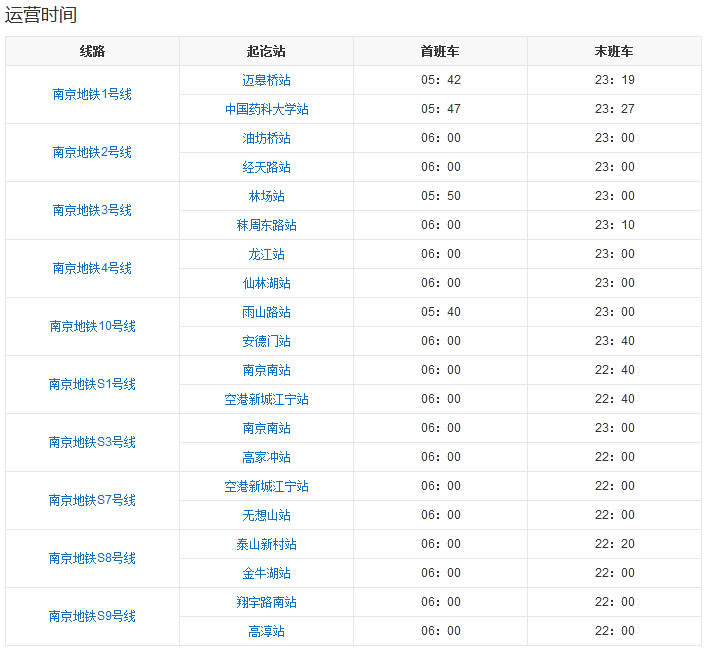The width and height of the screenshot is (712, 651).
Task: Open the 高家冲站 station link
Action: [266, 458]
